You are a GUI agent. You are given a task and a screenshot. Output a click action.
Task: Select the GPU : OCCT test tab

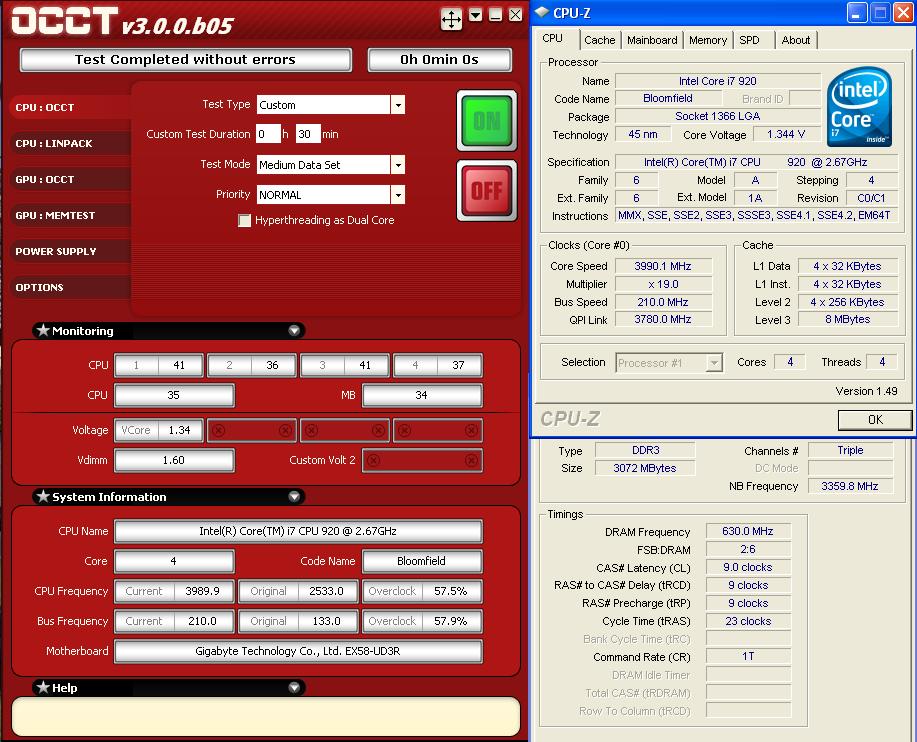70,180
